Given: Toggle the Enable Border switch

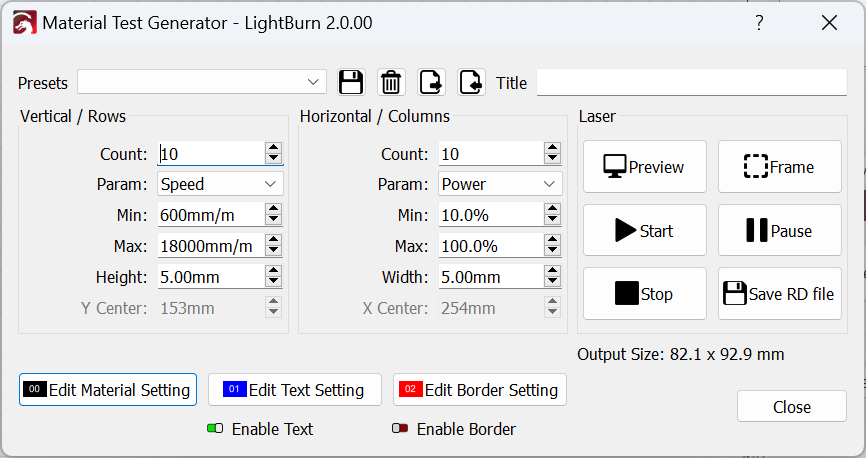Looking at the screenshot, I should tap(400, 429).
